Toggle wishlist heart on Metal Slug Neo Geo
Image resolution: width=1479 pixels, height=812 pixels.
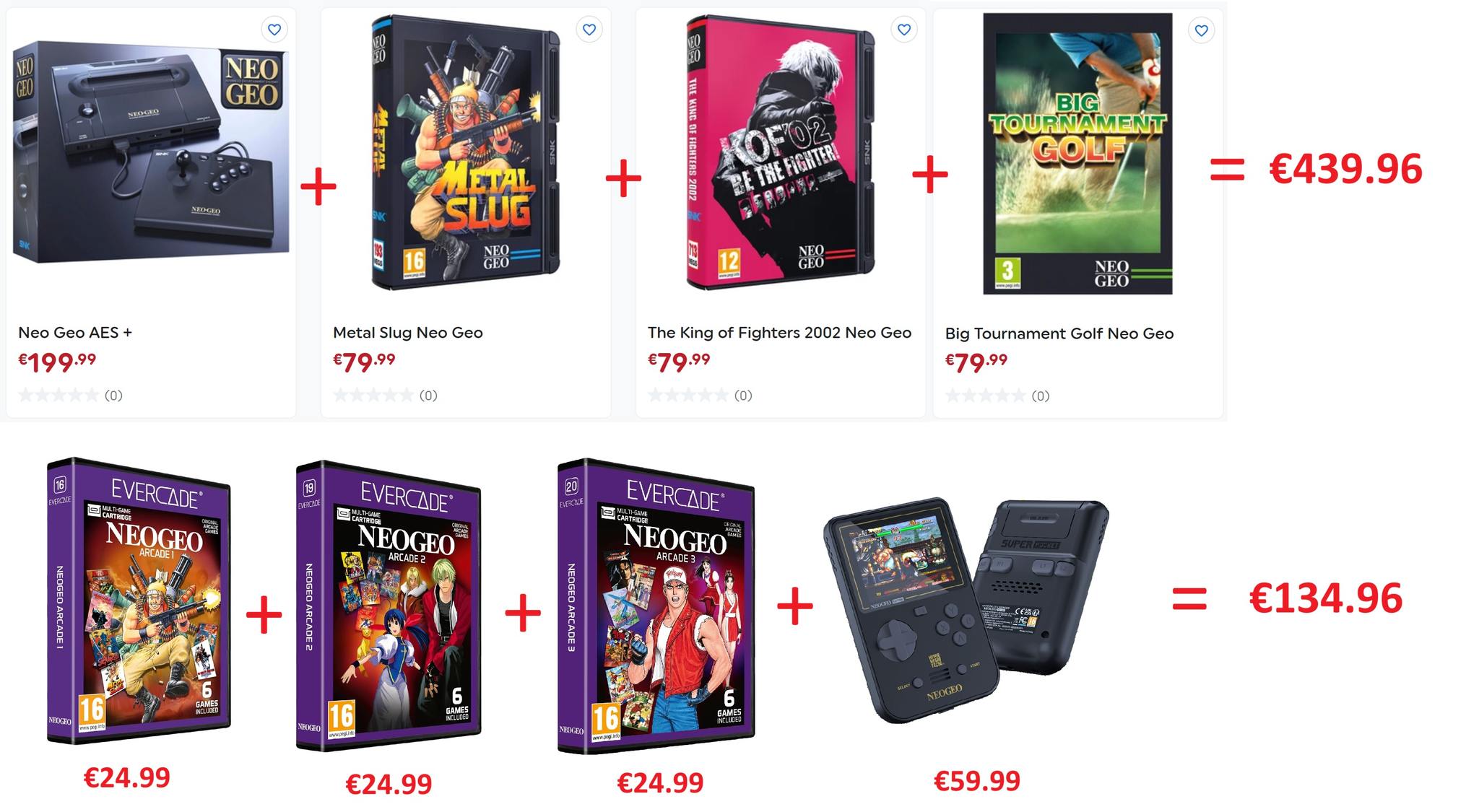[x=589, y=30]
